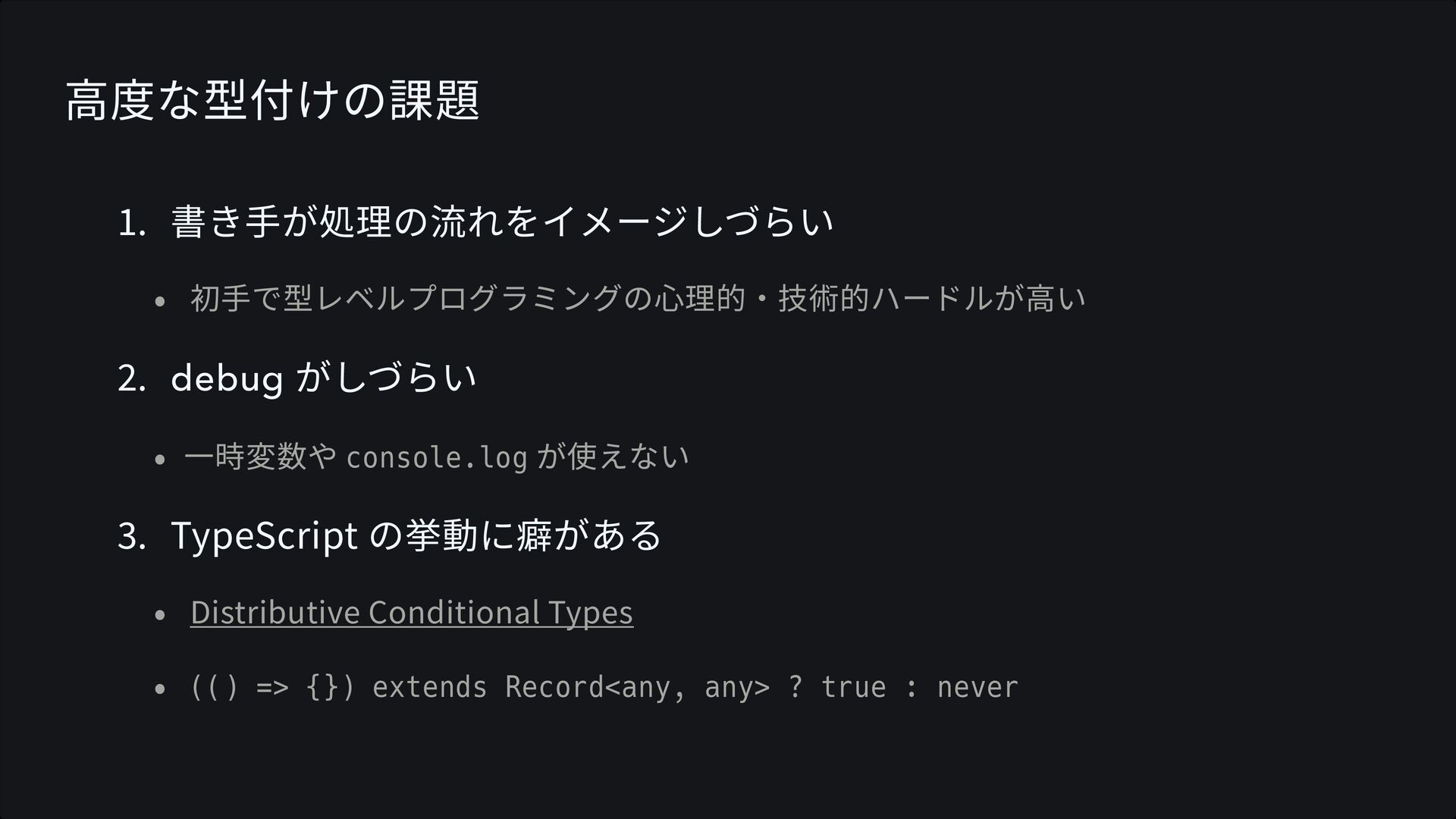
Task: Click the word "never" in the code
Action: 977,687
